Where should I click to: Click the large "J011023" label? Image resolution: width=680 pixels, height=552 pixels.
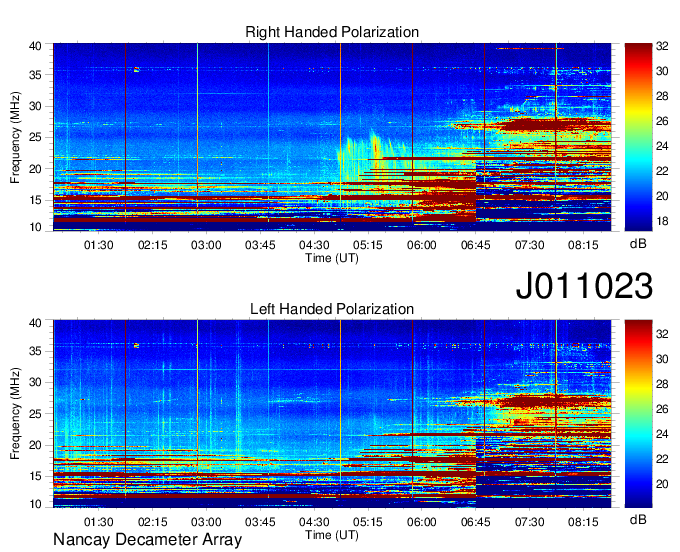pos(584,286)
